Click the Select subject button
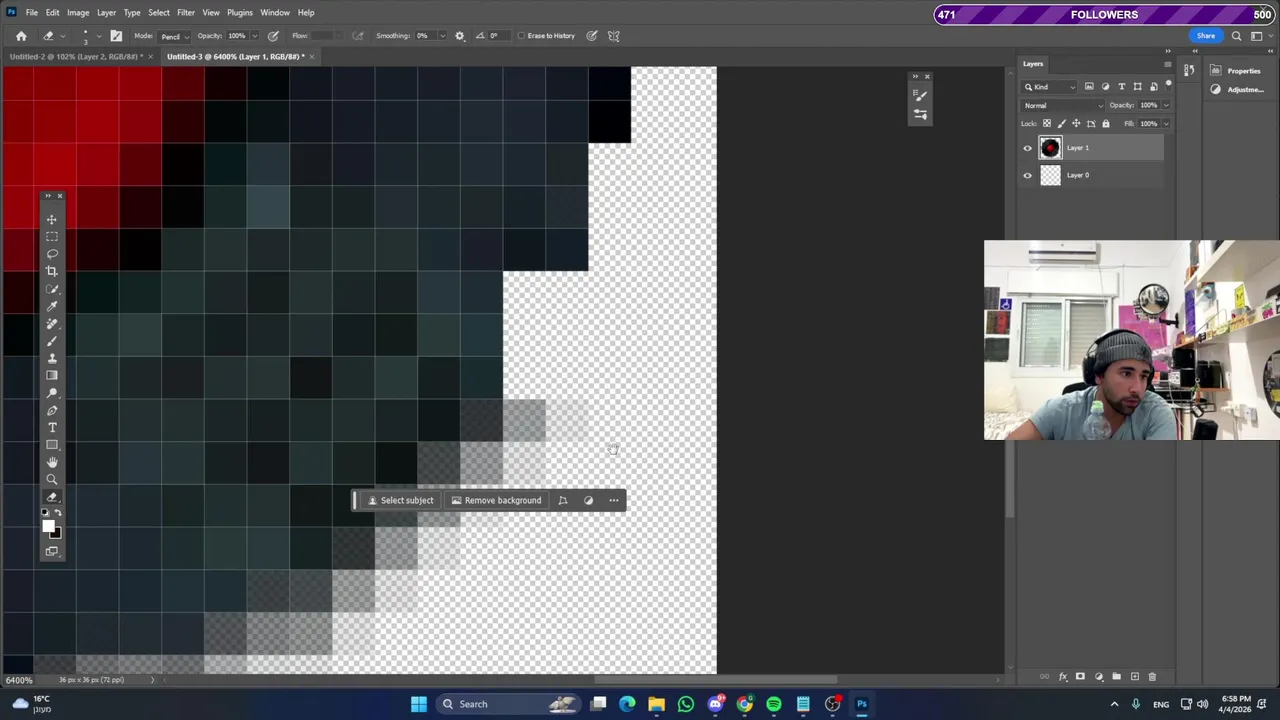Image resolution: width=1280 pixels, height=720 pixels. point(400,500)
